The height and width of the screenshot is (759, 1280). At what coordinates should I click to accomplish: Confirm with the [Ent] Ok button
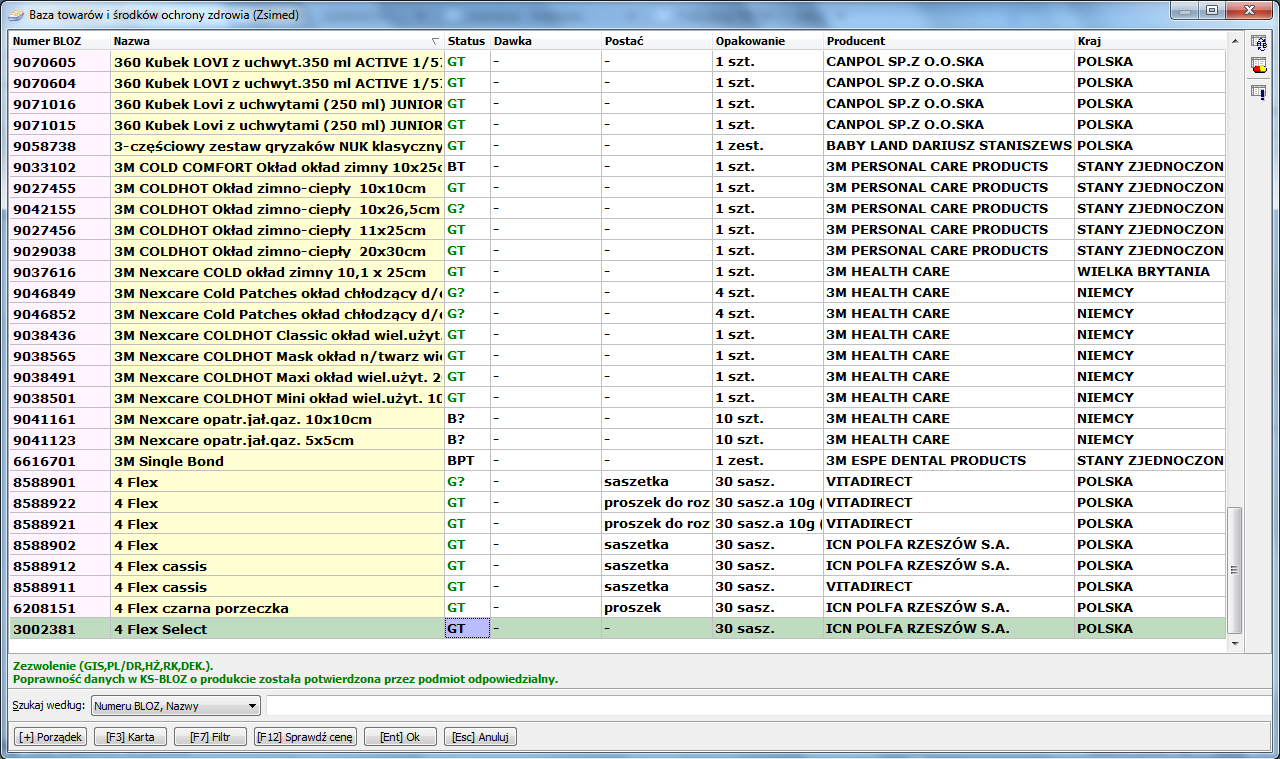[400, 737]
